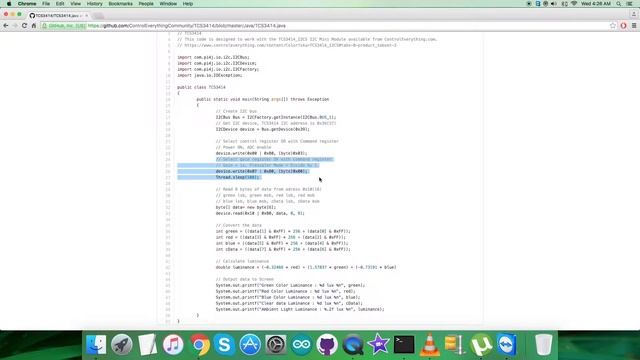Click the 'I2CDevice device = bus.getDevice' line
Image resolution: width=640 pixels, height=360 pixels.
[x=262, y=129]
